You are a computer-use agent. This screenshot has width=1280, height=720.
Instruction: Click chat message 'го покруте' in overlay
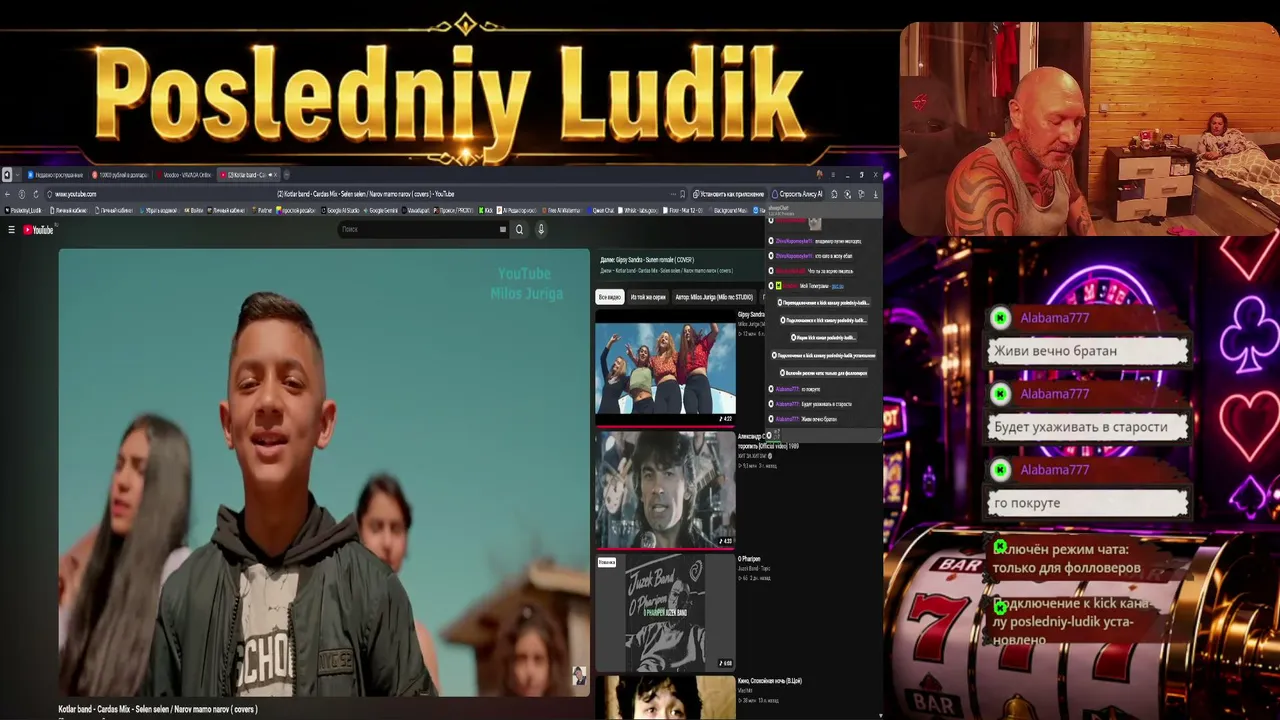[x=1089, y=503]
